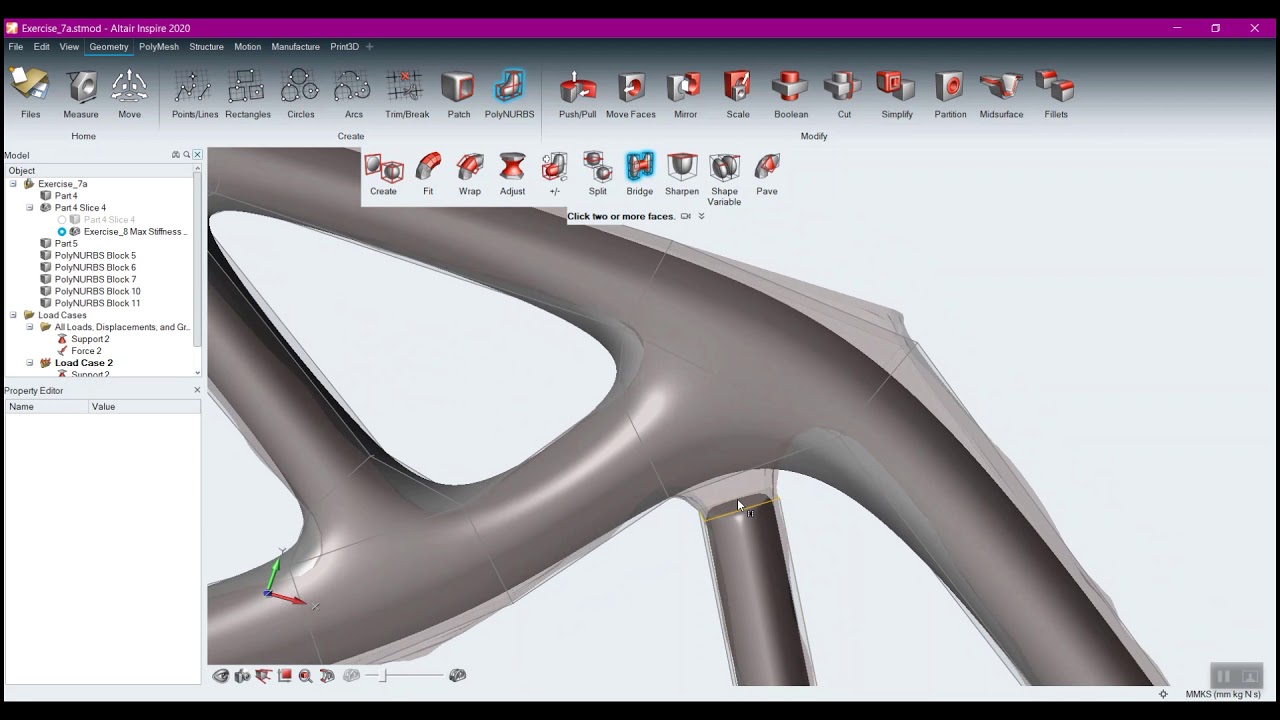Close the Property Editor panel

tap(197, 390)
